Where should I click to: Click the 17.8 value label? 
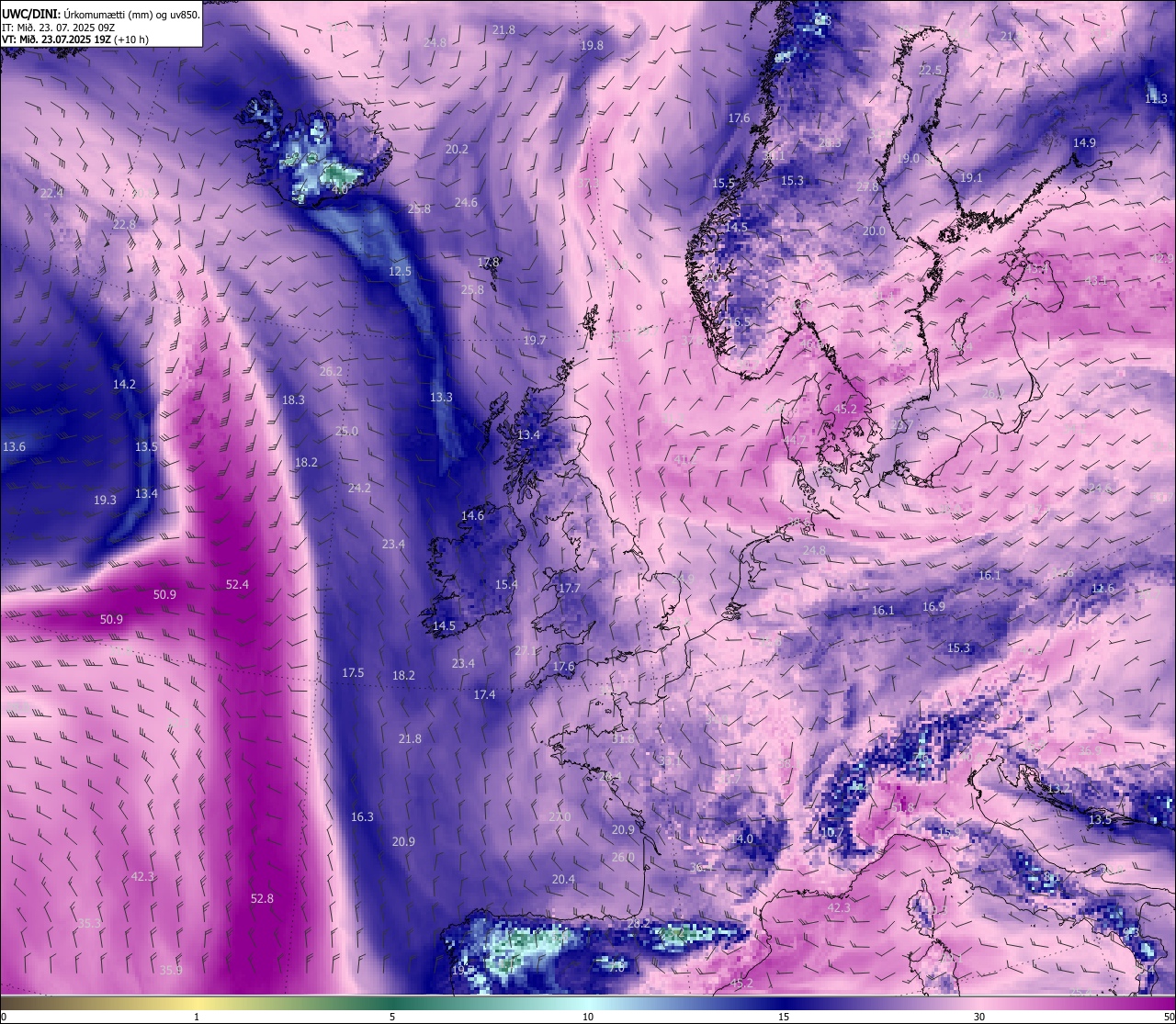[489, 262]
